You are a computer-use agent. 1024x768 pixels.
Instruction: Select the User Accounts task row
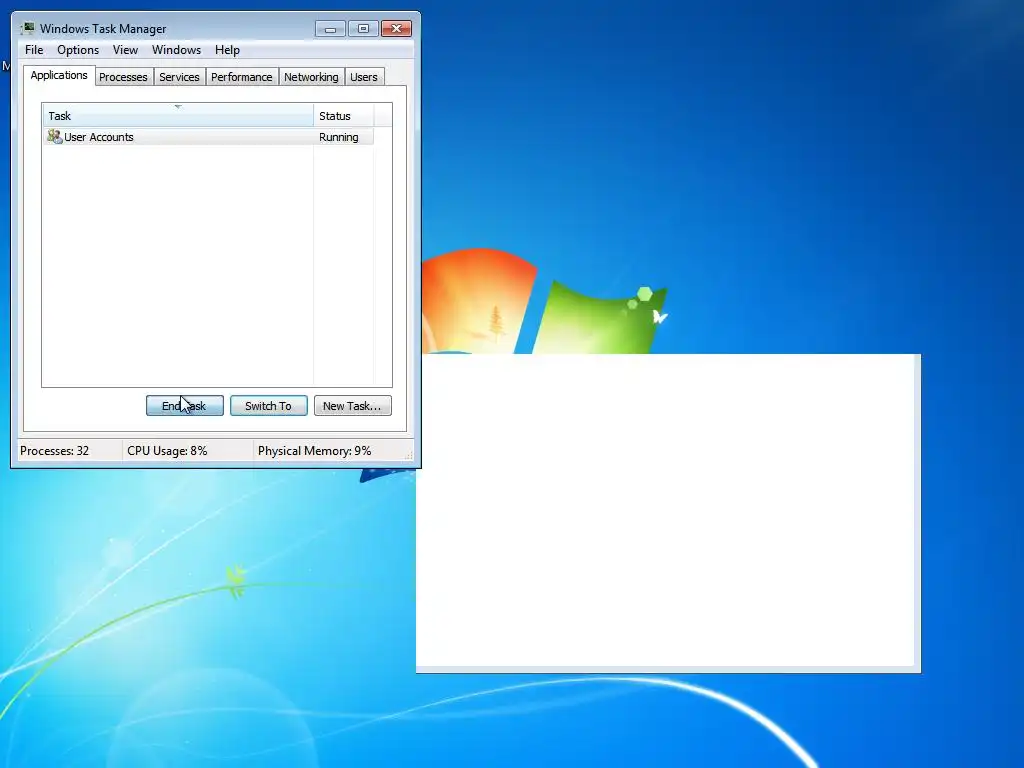208,136
